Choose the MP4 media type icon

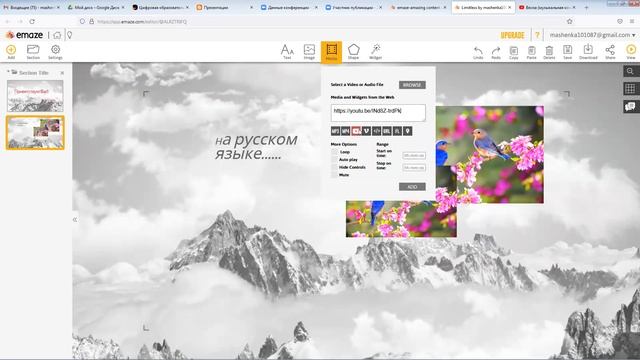pos(345,131)
